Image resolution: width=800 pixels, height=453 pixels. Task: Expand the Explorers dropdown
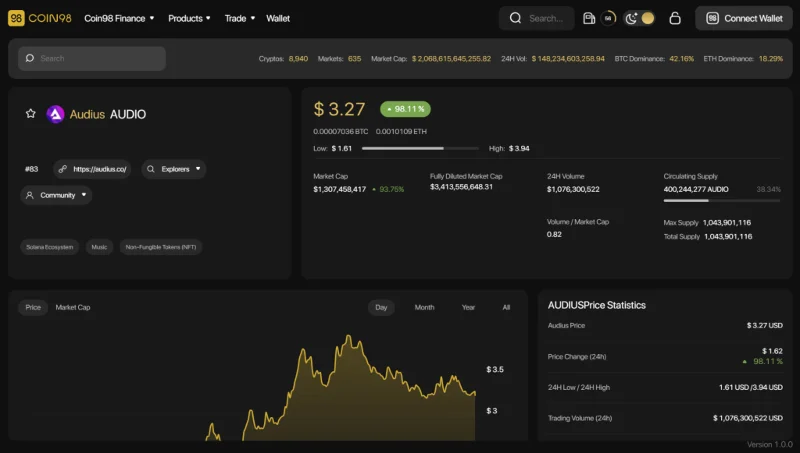173,169
